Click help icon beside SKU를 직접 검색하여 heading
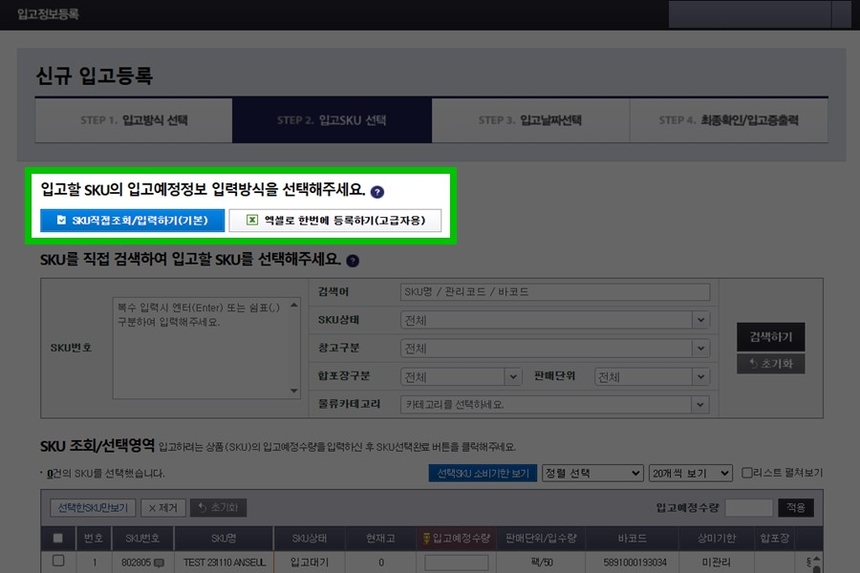Viewport: 860px width, 573px height. [x=353, y=261]
